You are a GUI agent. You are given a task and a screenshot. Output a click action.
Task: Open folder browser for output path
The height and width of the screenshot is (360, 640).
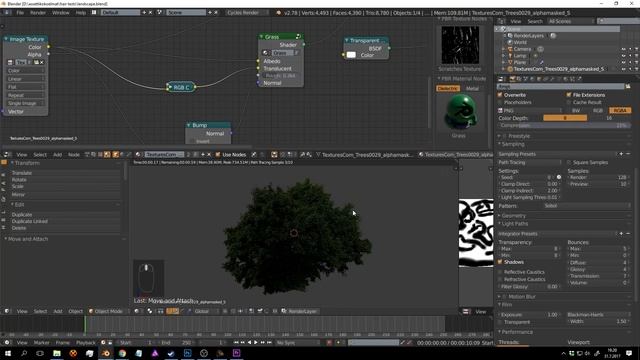coord(628,87)
